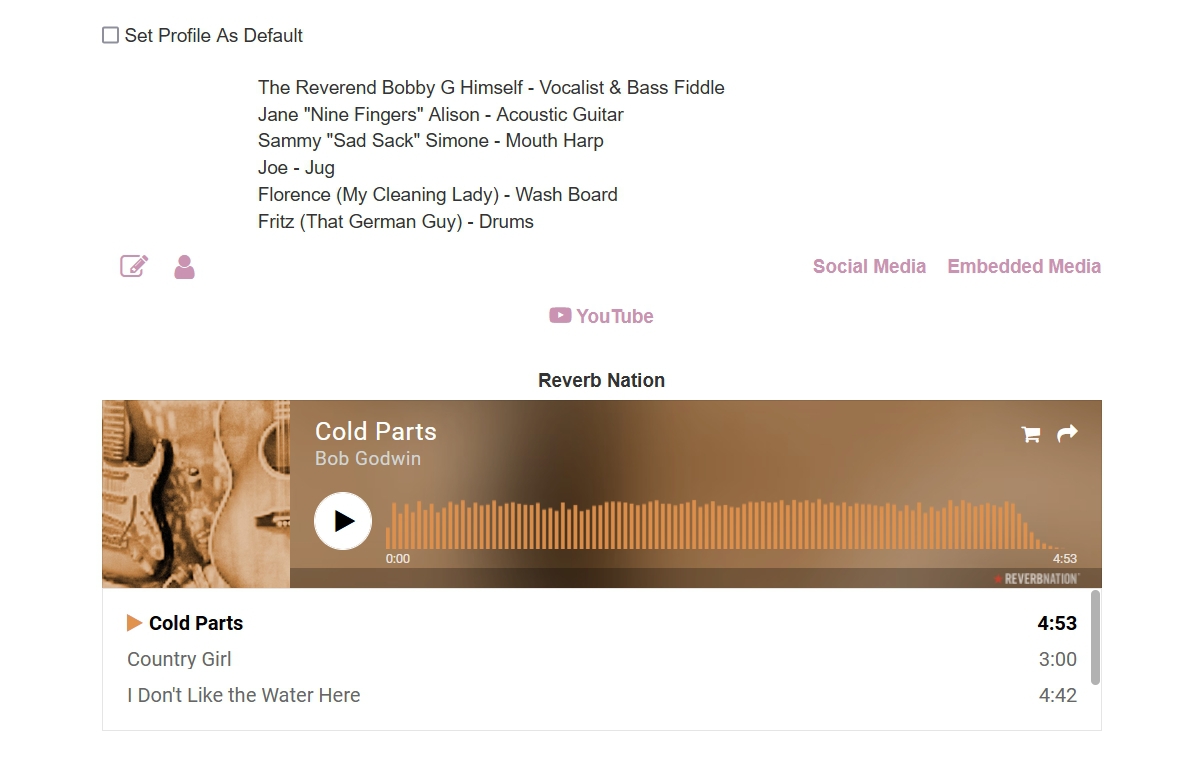Check Set Profile As Default checkbox
Viewport: 1200px width, 761px height.
tap(111, 35)
